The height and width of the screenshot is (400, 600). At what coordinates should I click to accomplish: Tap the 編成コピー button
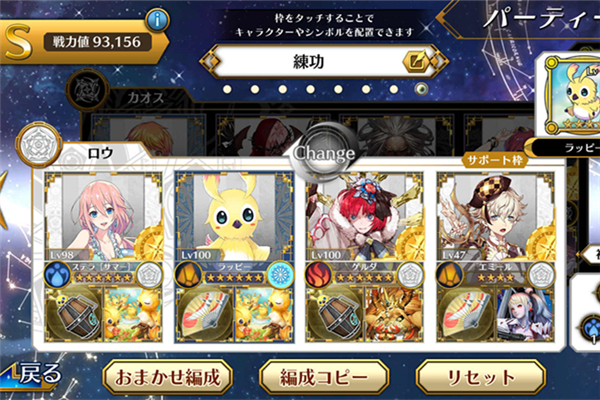pos(324,377)
